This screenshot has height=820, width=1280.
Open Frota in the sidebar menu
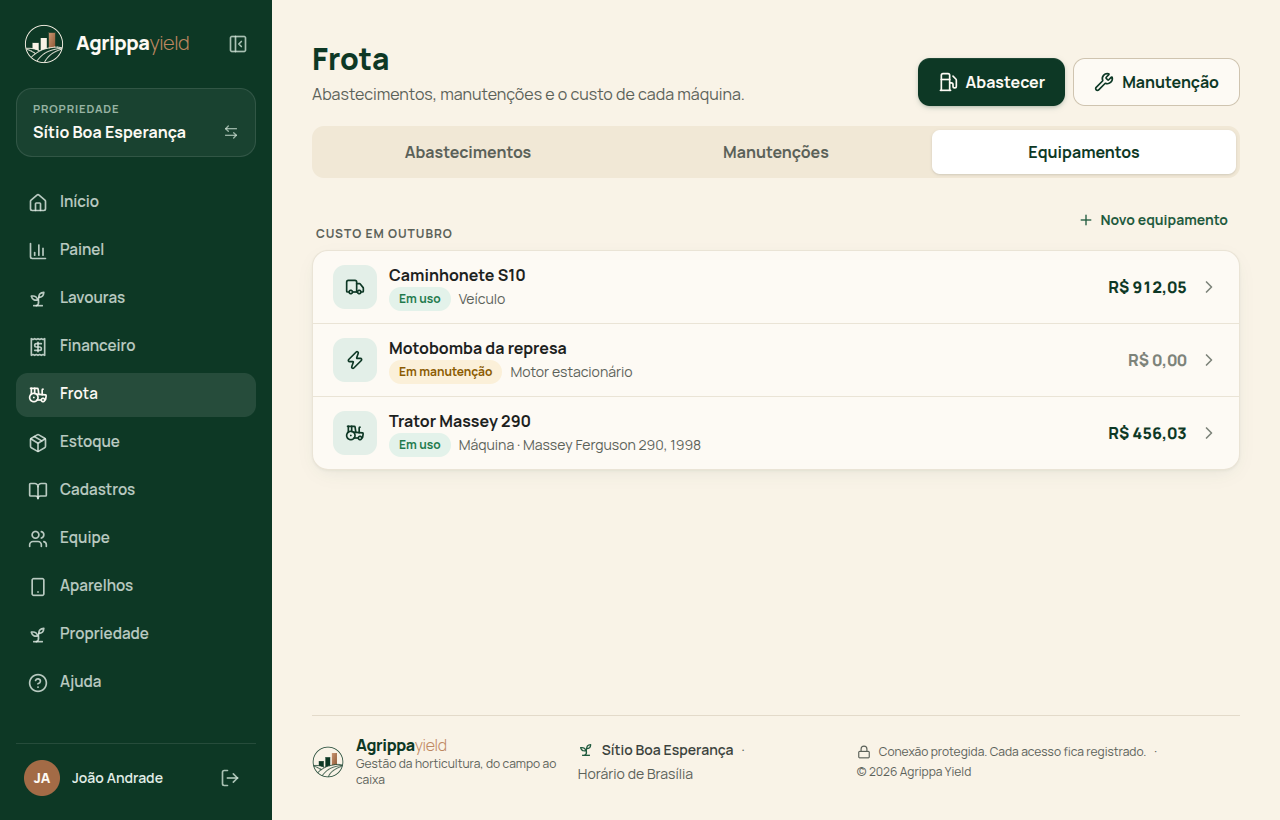click(x=136, y=394)
